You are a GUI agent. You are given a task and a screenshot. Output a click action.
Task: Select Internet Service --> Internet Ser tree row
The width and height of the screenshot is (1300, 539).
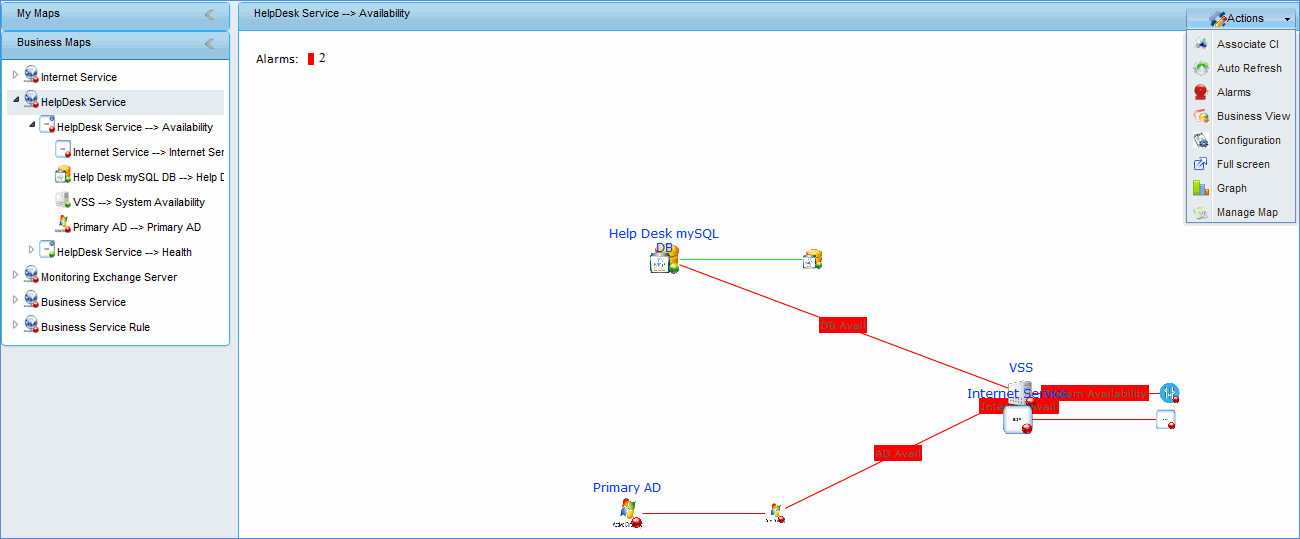148,152
